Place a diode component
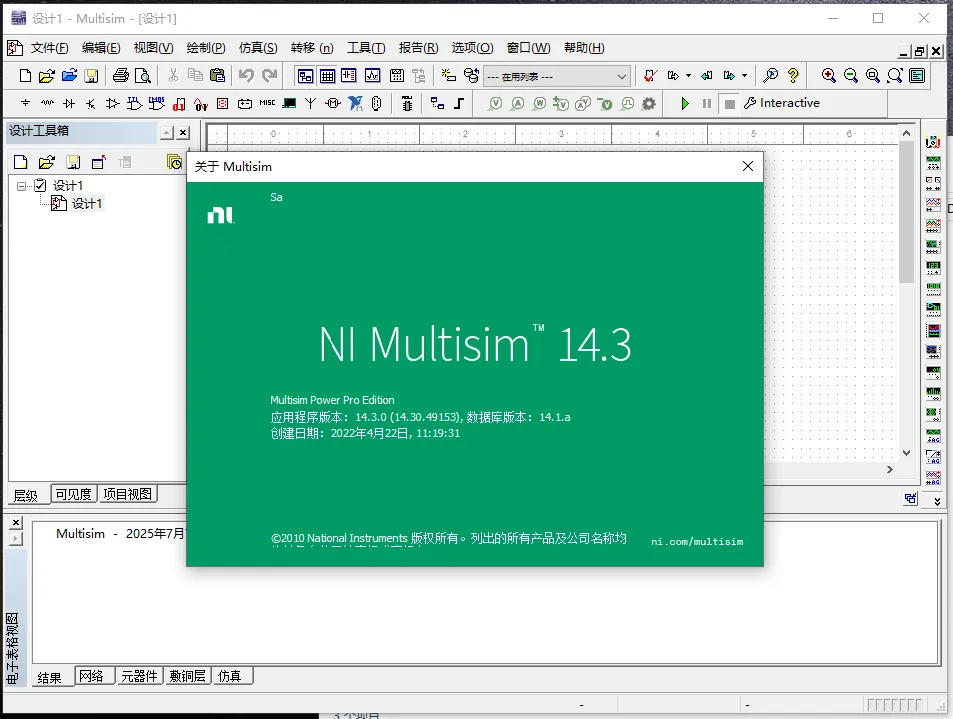This screenshot has width=953, height=719. click(69, 103)
